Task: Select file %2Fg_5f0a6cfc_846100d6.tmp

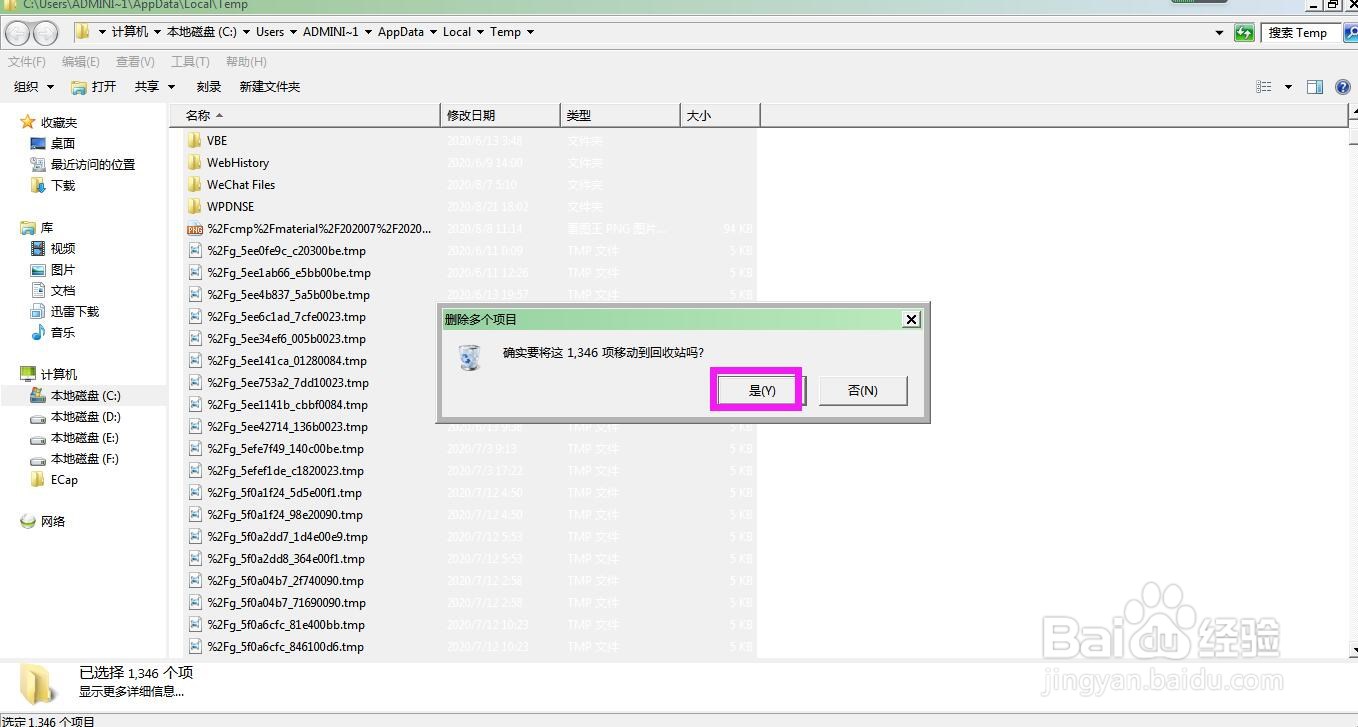Action: pyautogui.click(x=285, y=646)
